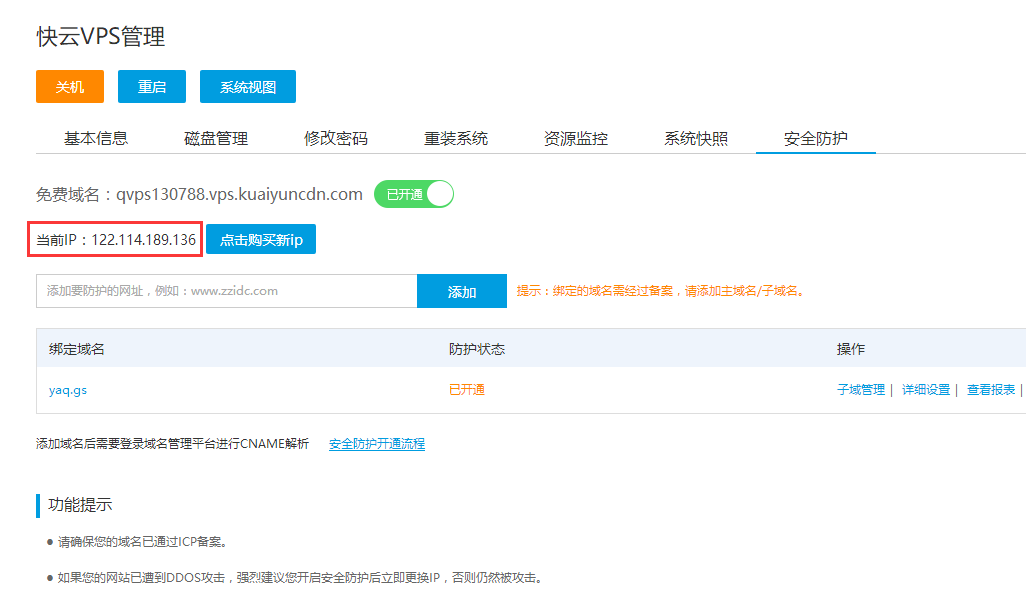This screenshot has height=598, width=1026.
Task: Click 点击购买新ip button
Action: 261,240
